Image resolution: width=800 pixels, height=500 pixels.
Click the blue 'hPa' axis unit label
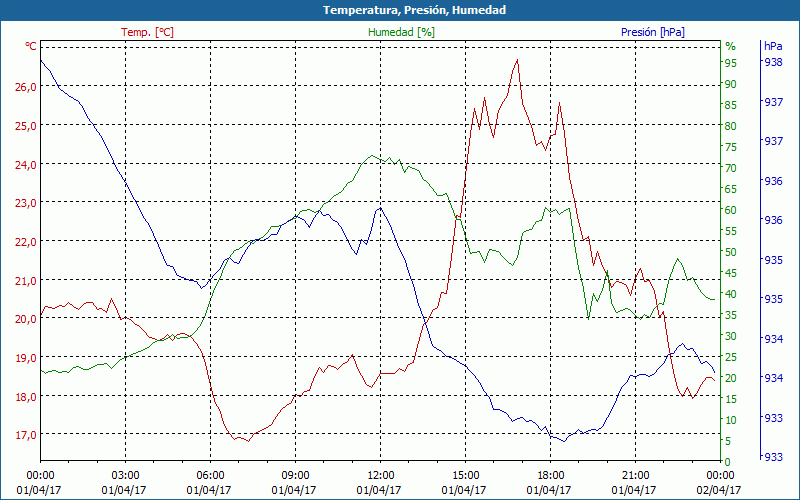pos(773,46)
